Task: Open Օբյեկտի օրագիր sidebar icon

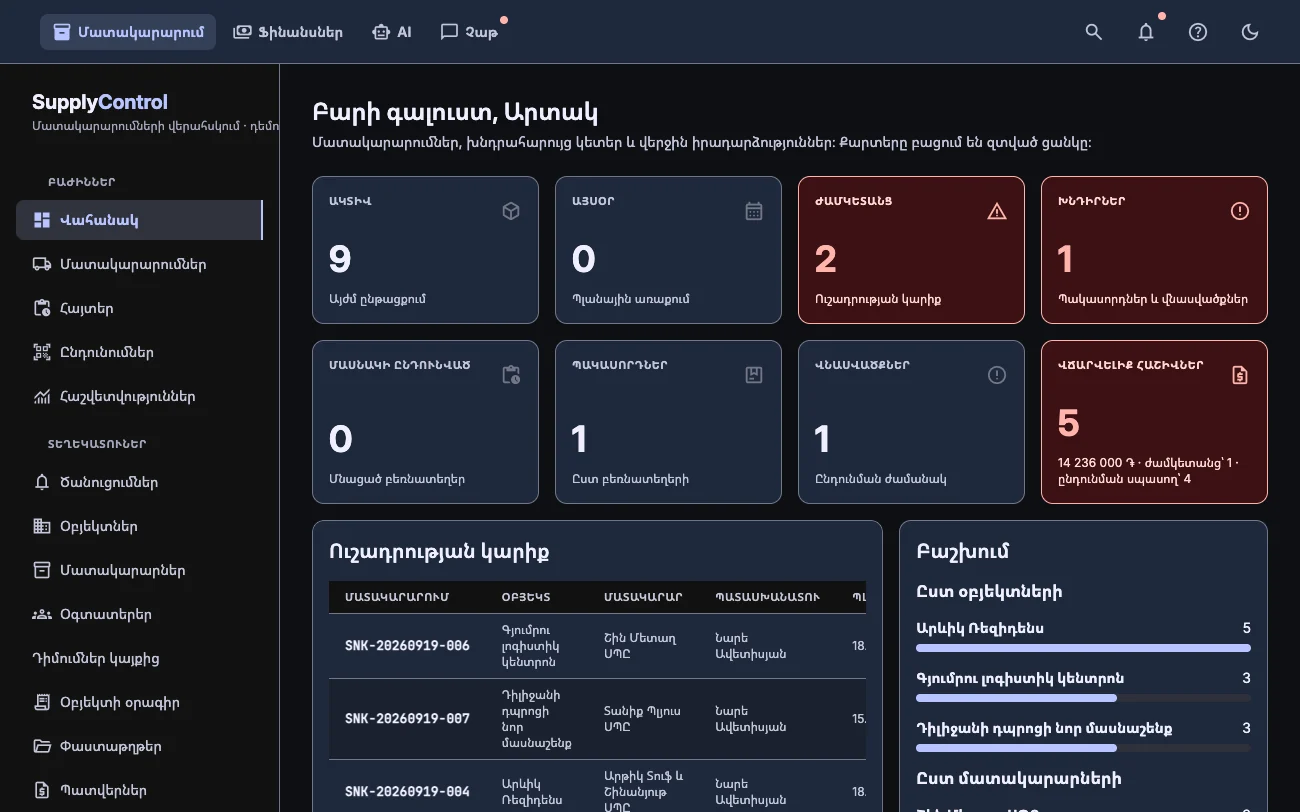Action: click(x=42, y=702)
